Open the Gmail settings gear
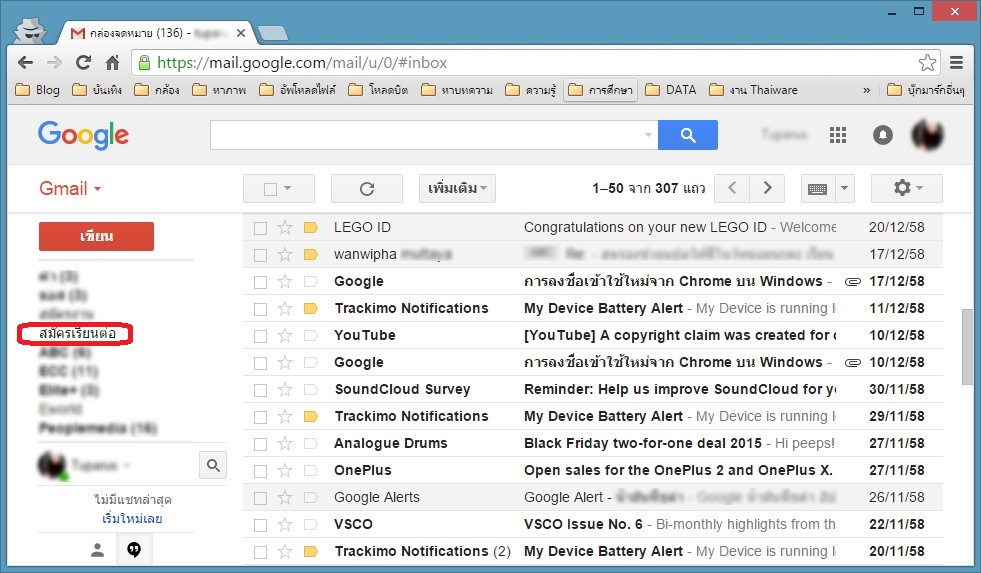This screenshot has height=573, width=981. (x=907, y=188)
